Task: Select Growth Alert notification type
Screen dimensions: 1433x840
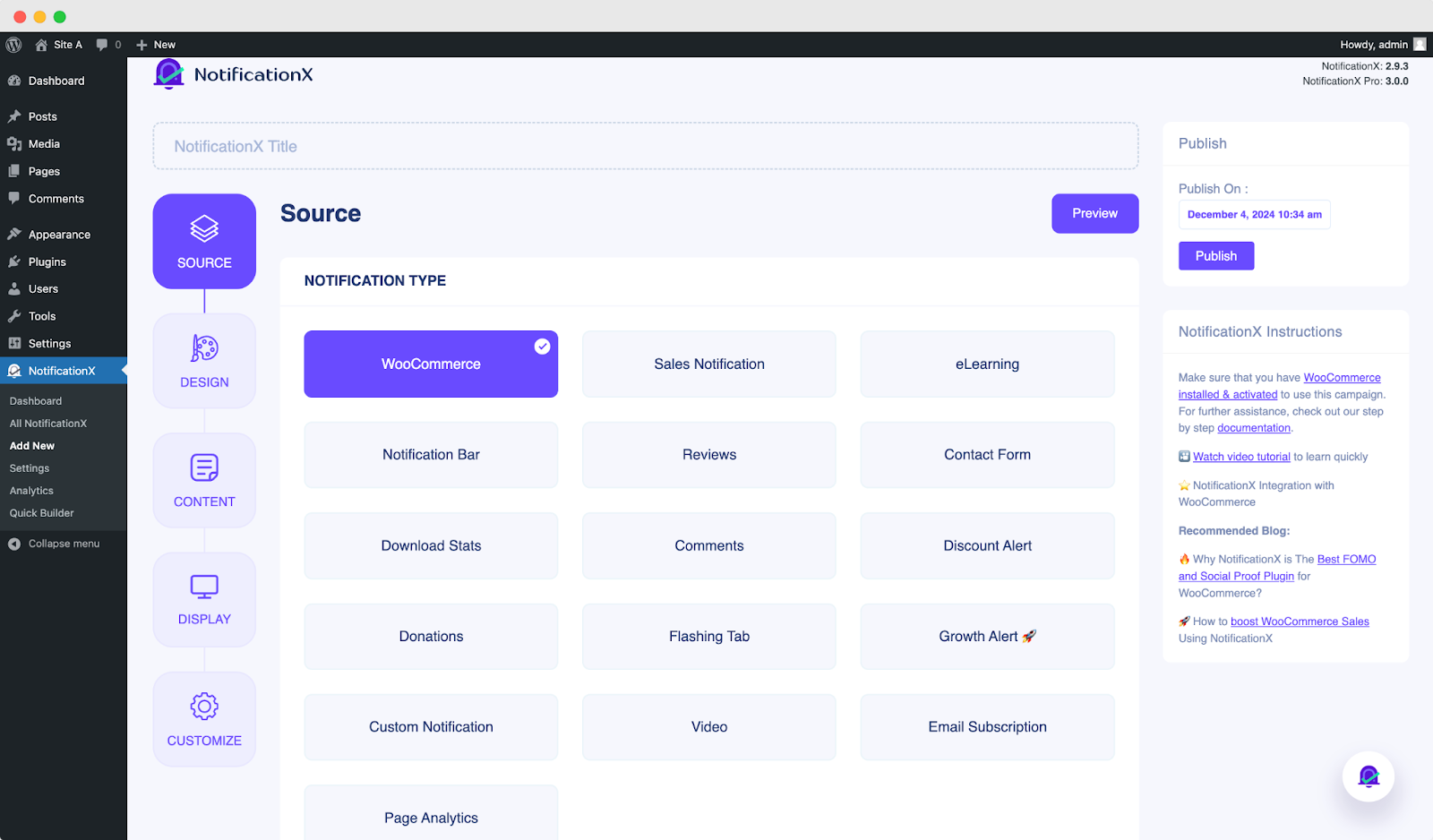Action: pos(988,637)
